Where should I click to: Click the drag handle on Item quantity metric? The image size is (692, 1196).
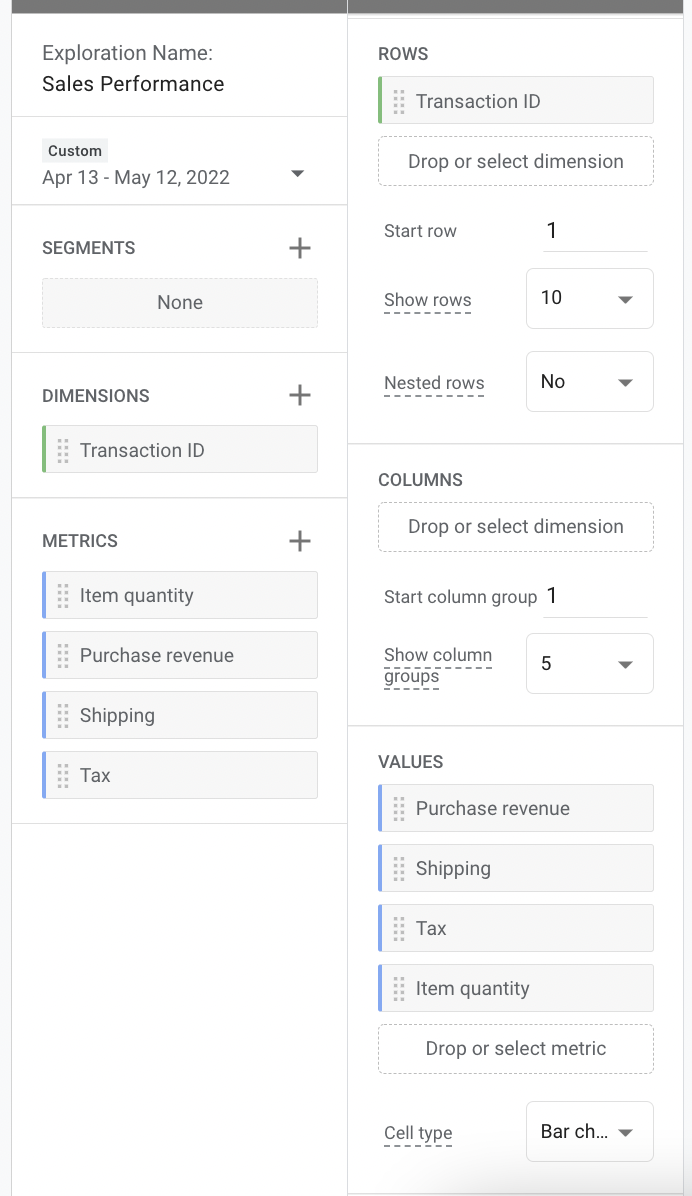pyautogui.click(x=62, y=595)
